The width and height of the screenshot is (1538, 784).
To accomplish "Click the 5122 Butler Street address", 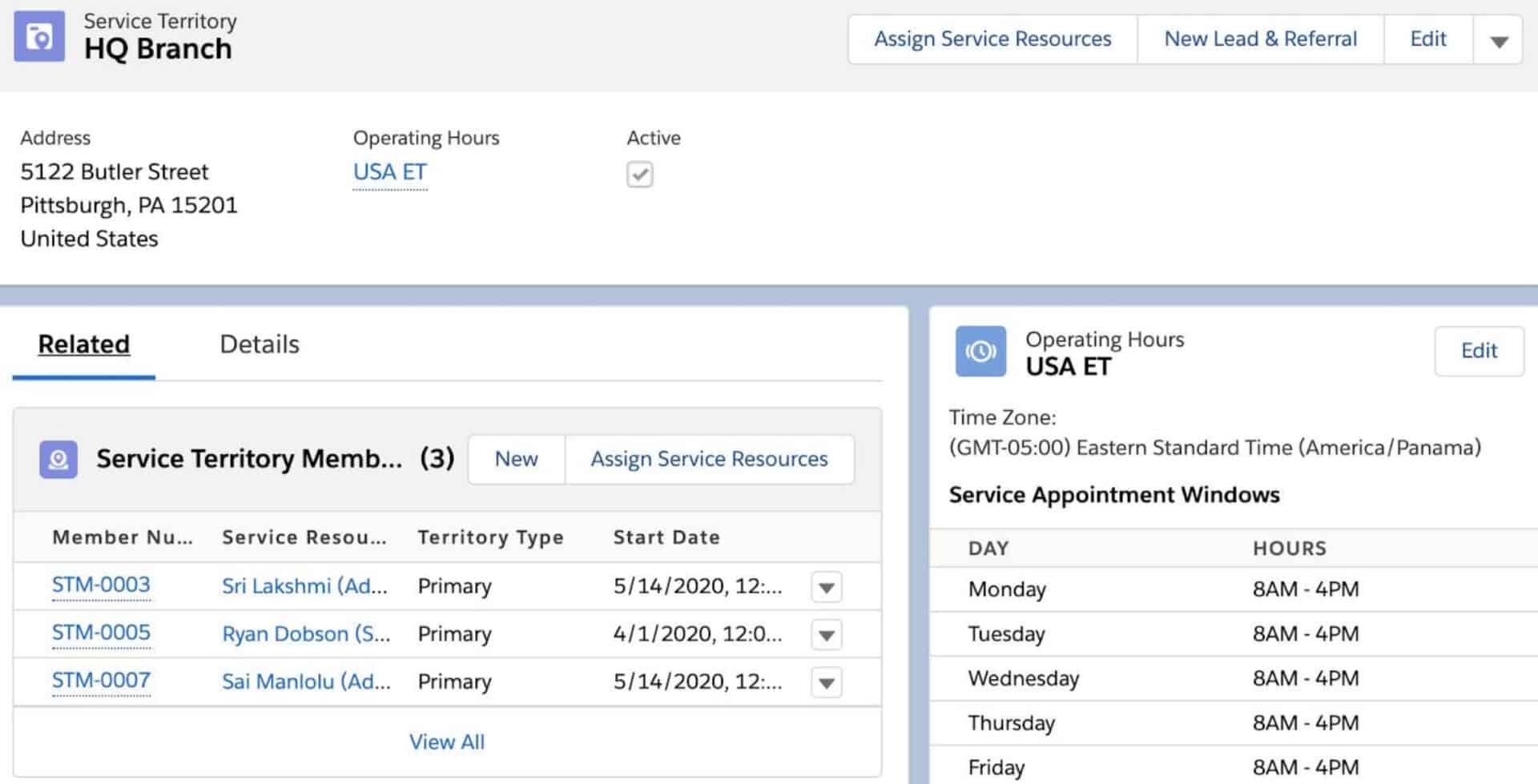I will tap(114, 172).
